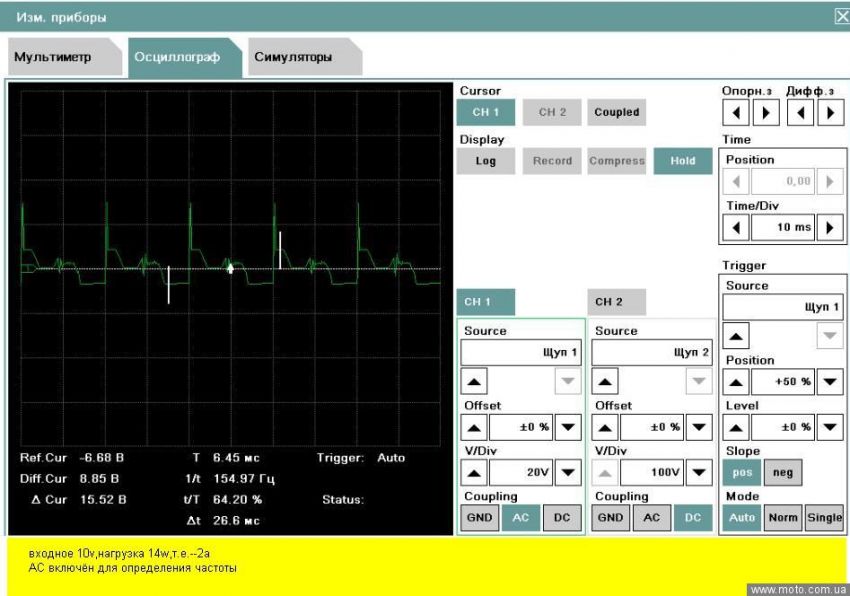Click the CH 2 V/Div 100V value
The height and width of the screenshot is (596, 850).
[x=652, y=473]
